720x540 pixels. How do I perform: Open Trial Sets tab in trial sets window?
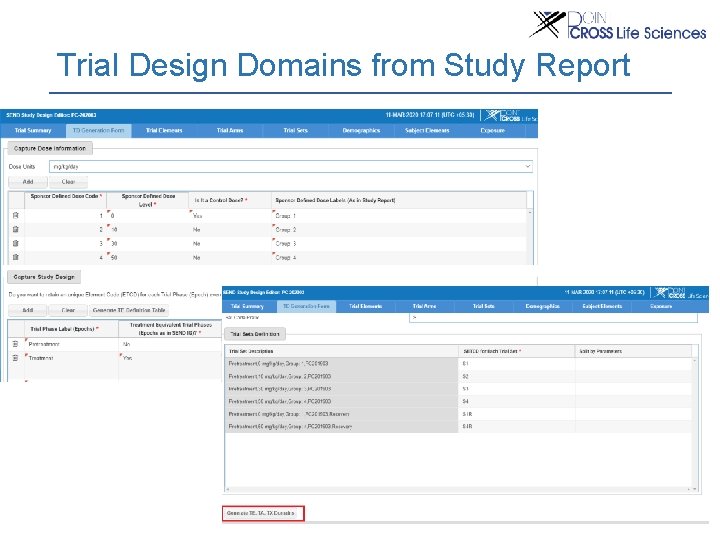pos(484,306)
